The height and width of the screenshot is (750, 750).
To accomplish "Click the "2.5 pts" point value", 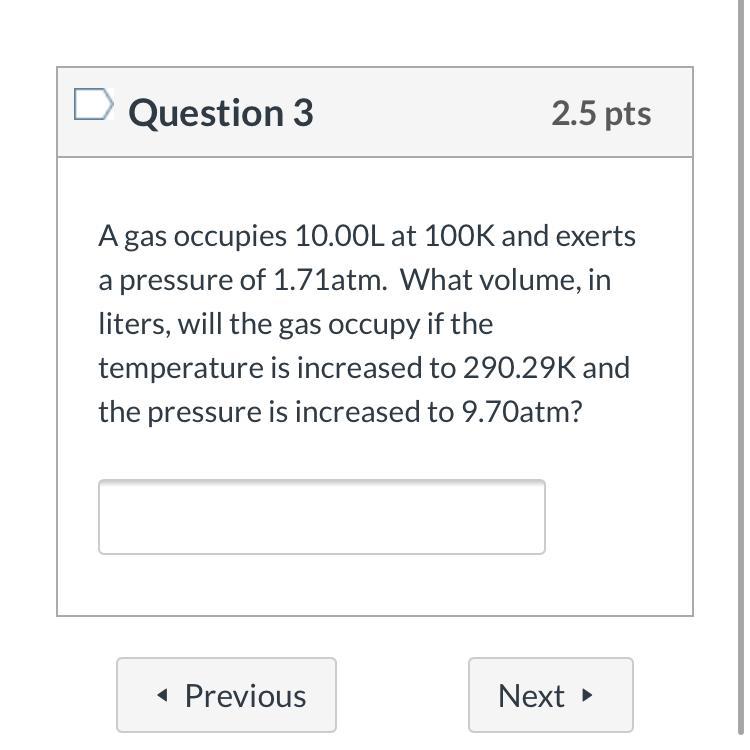I will tap(601, 113).
